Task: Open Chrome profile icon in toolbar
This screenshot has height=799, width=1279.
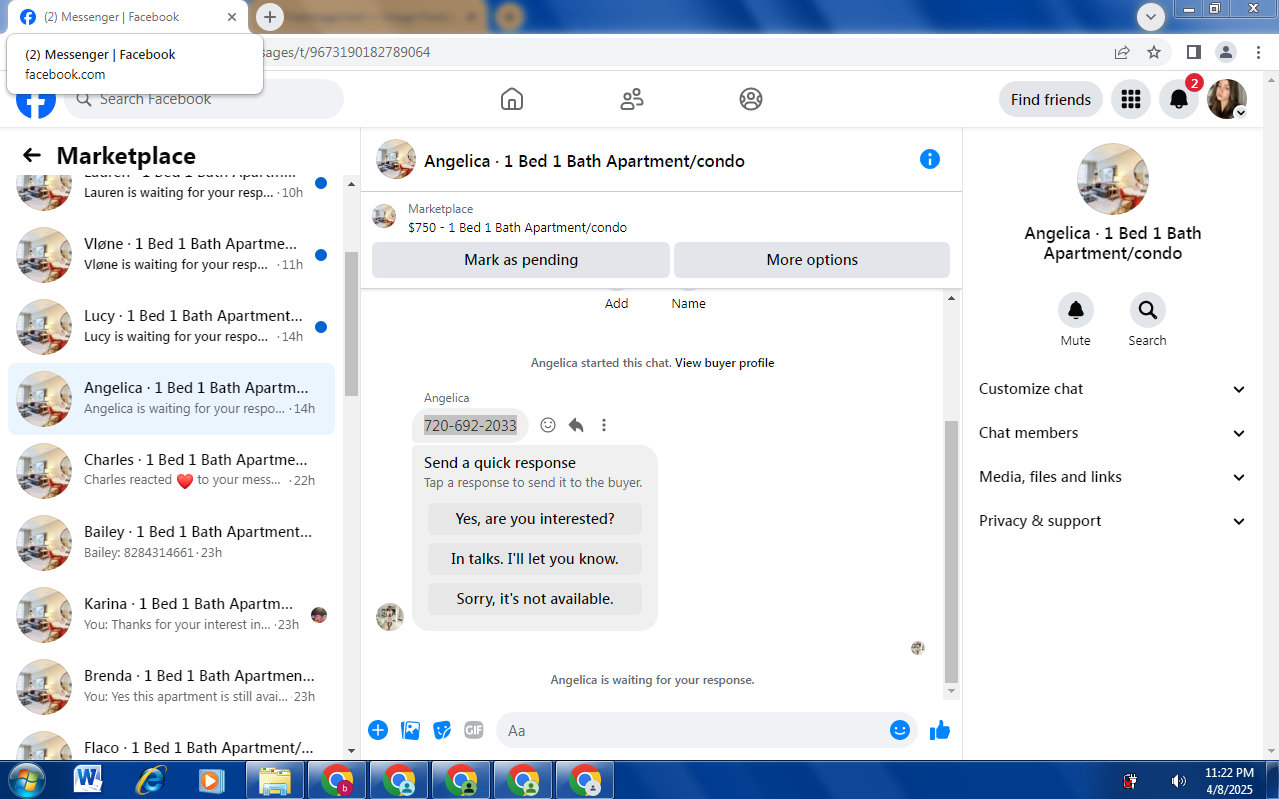Action: pyautogui.click(x=1226, y=52)
